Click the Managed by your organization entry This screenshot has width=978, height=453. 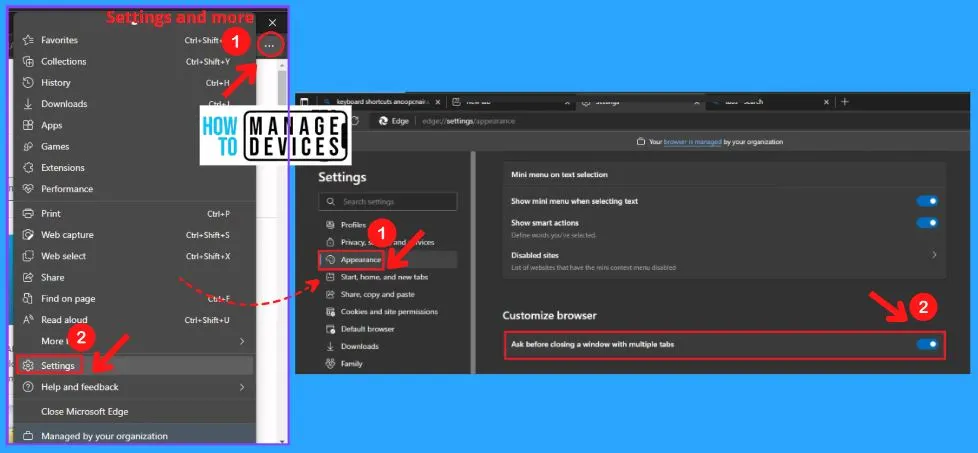pos(134,436)
